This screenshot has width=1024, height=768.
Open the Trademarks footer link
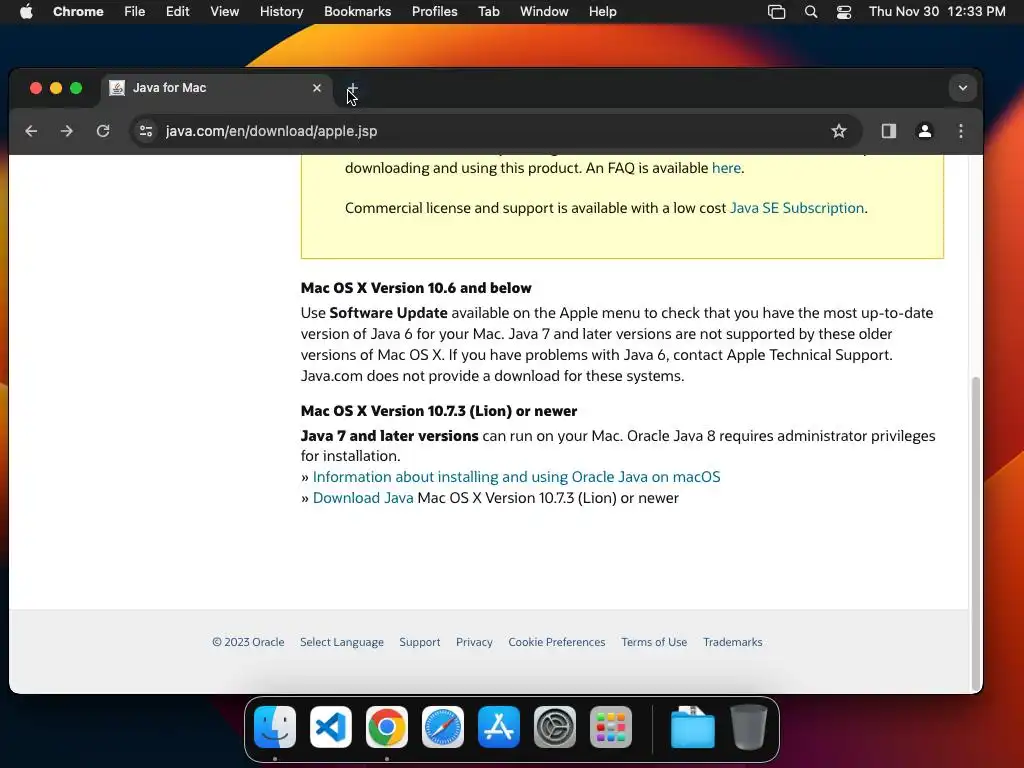[733, 642]
